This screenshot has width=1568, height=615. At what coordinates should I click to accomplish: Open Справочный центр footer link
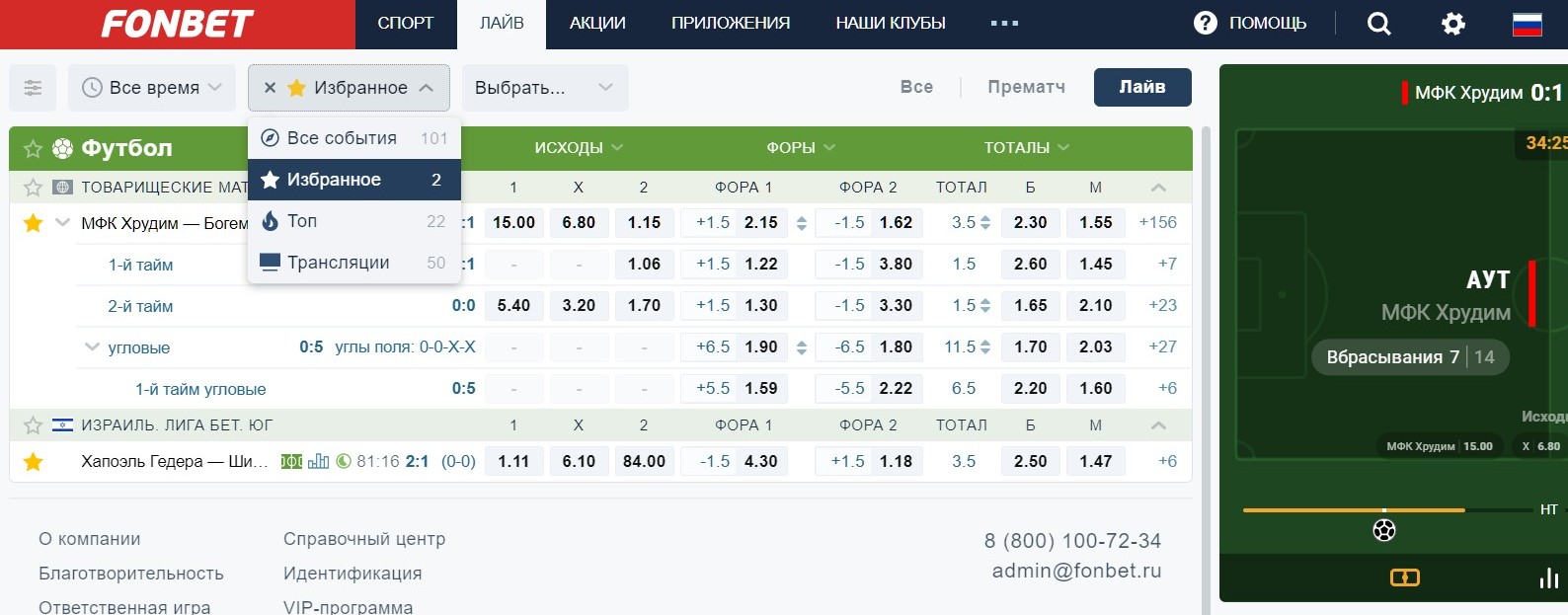[x=364, y=539]
